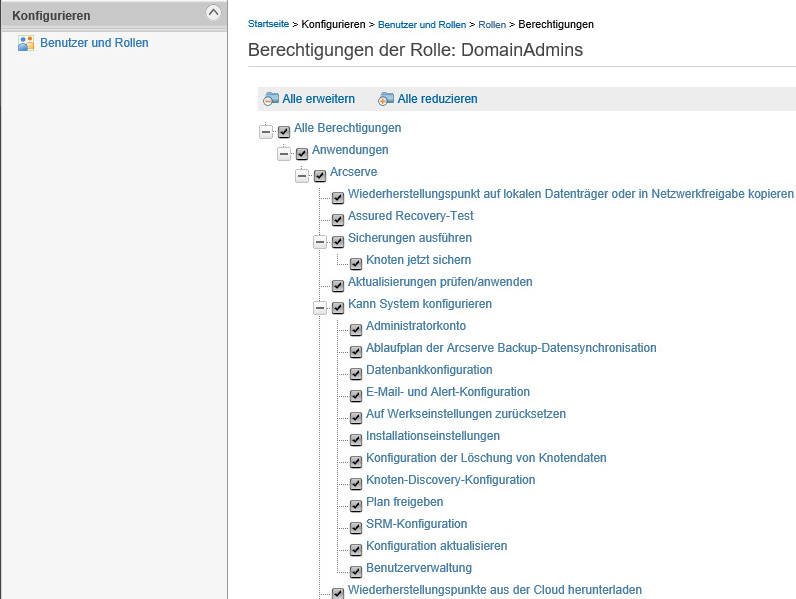This screenshot has width=796, height=599.
Task: Toggle the Benutzerverwaltung checkbox
Action: [x=356, y=572]
